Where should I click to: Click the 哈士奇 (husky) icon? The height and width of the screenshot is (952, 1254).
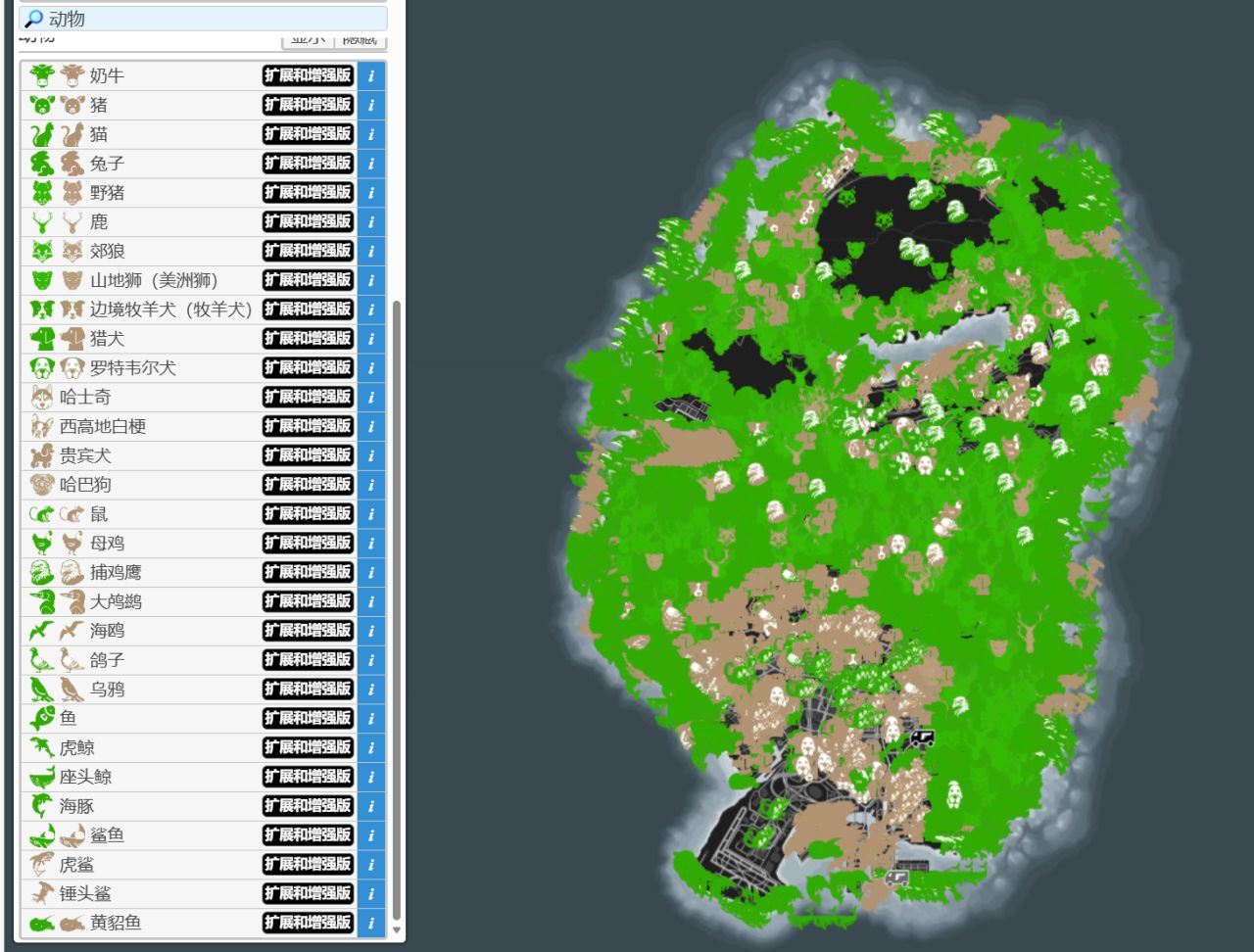[41, 398]
